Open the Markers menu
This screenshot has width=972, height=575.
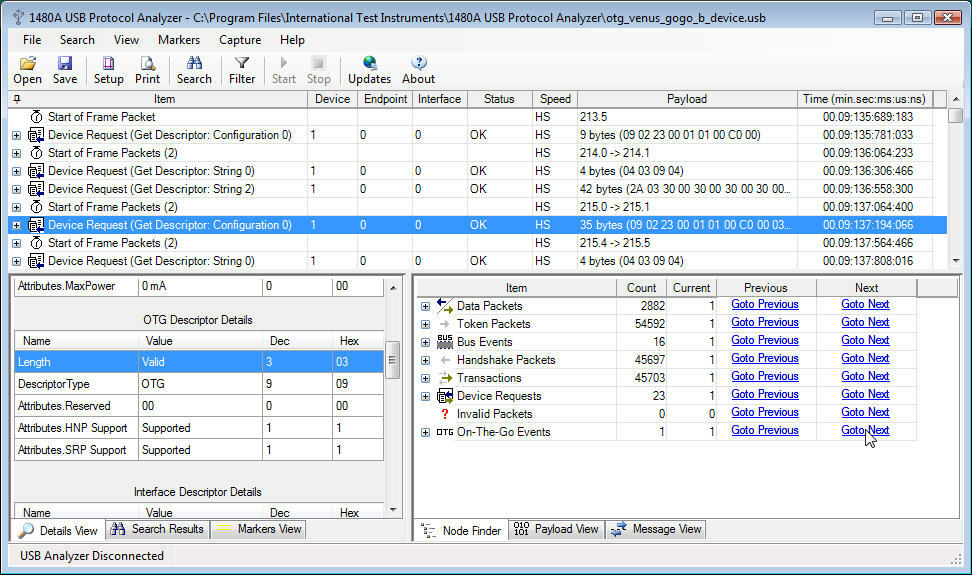pos(179,40)
